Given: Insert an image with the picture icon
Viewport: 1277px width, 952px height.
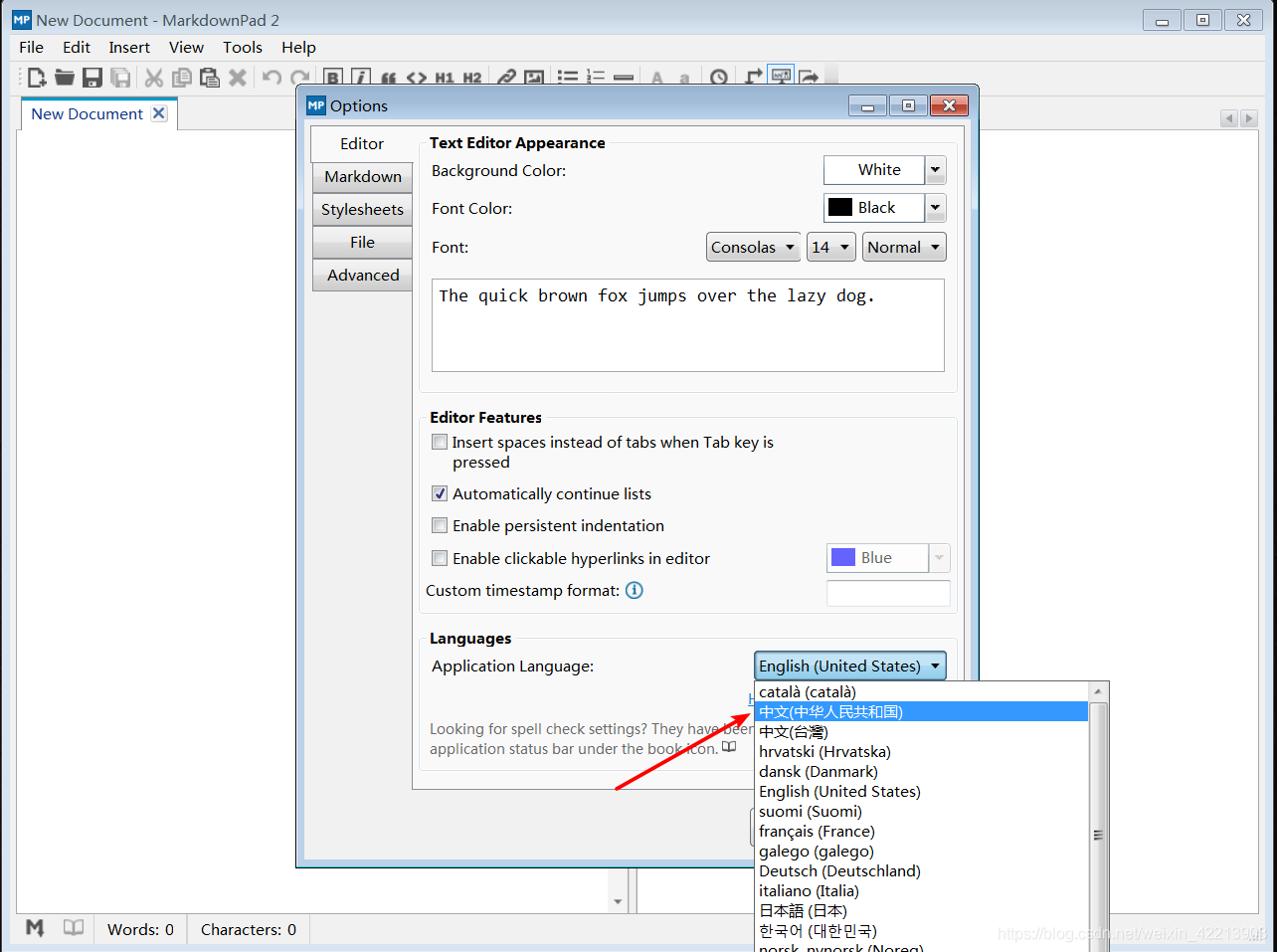Looking at the screenshot, I should click(534, 78).
